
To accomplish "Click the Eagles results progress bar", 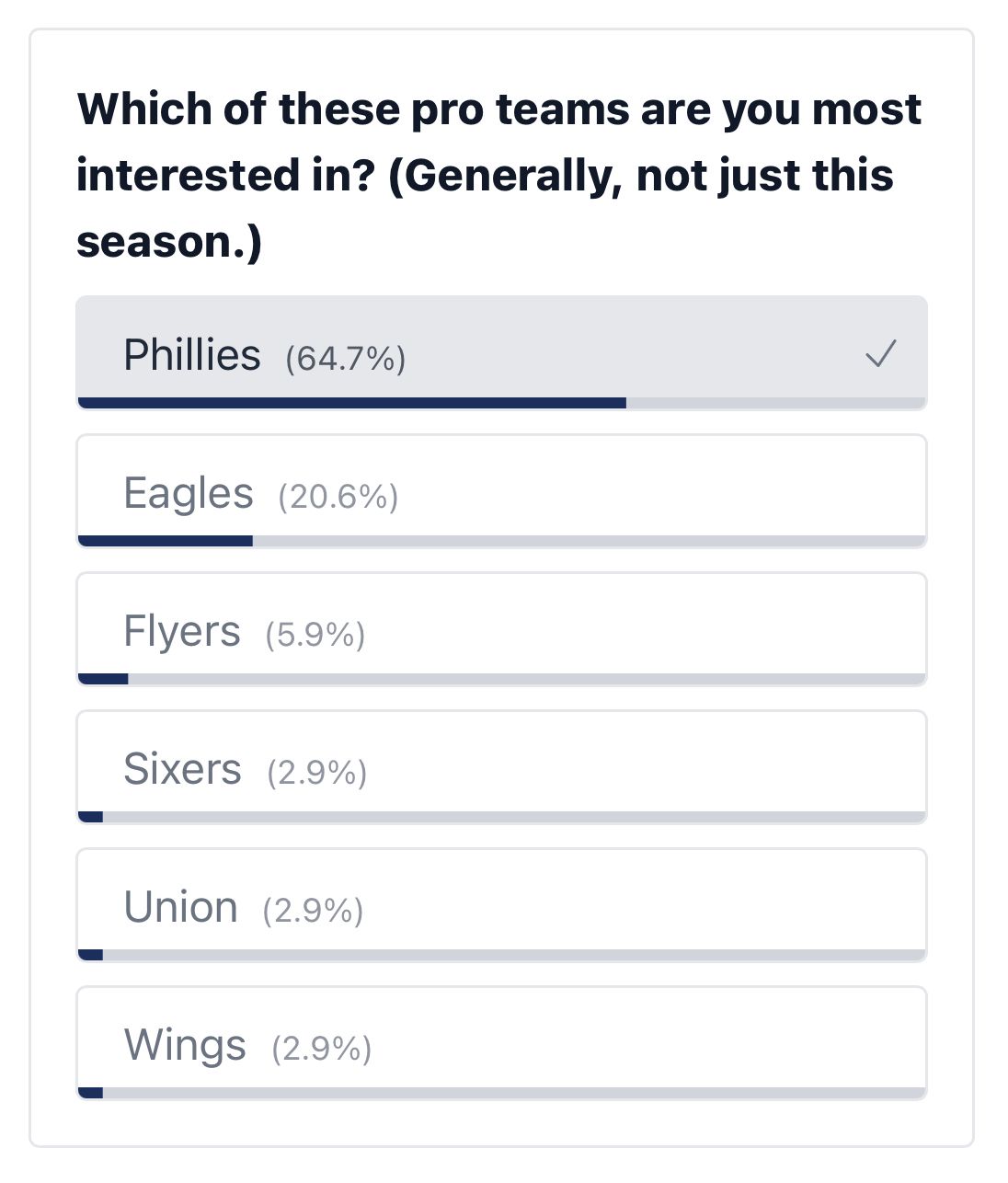I will point(501,541).
